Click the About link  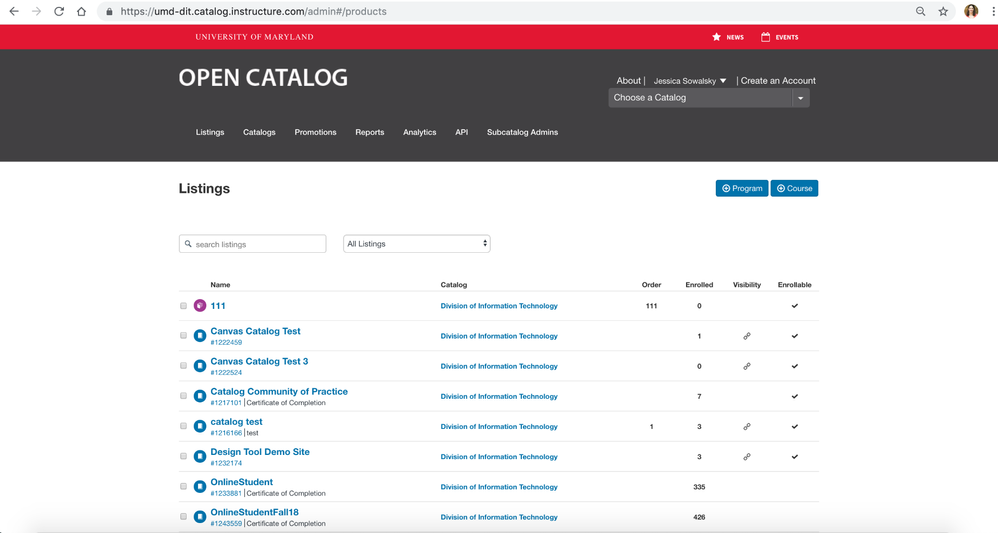tap(628, 81)
